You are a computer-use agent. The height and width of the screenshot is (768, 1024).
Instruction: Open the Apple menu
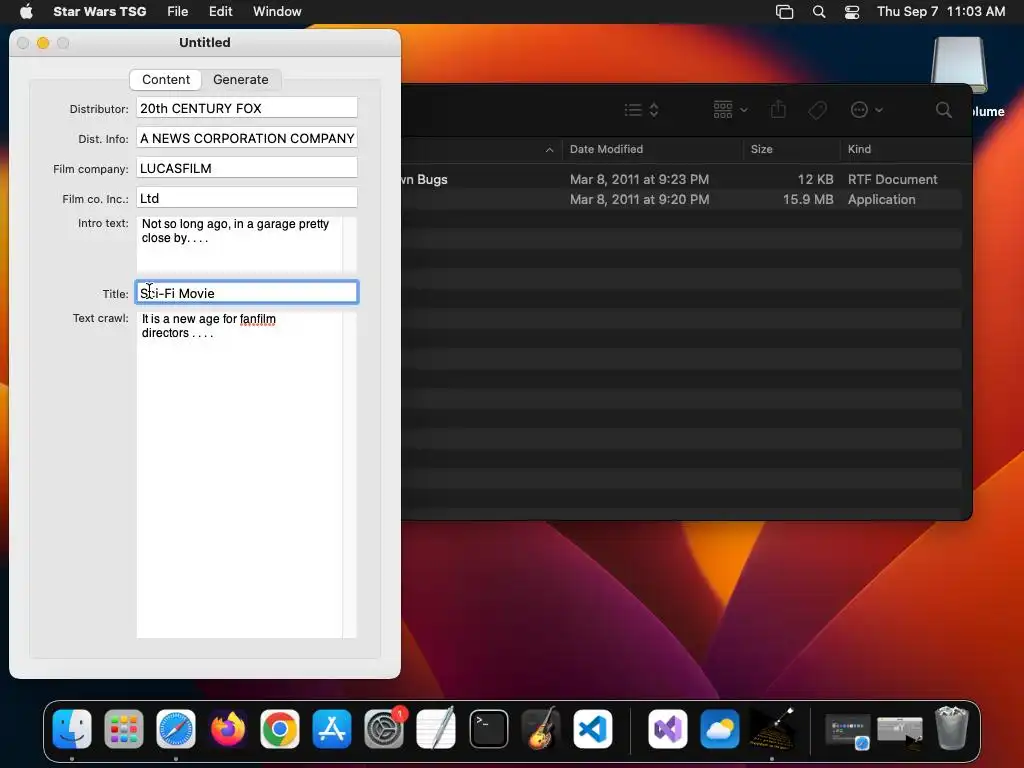pos(26,11)
